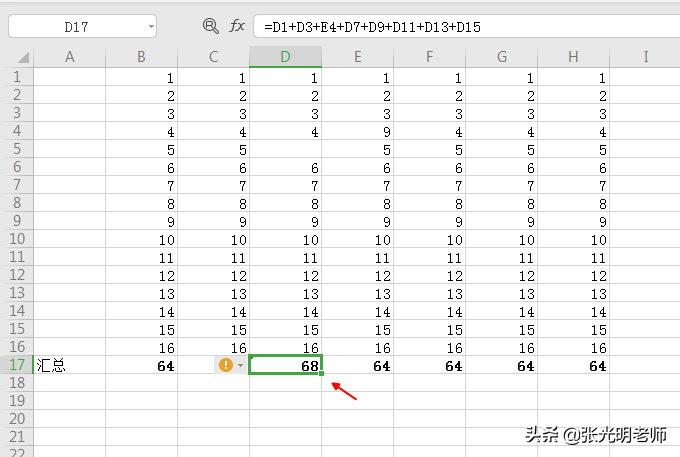Select cell G17 showing 64
The width and height of the screenshot is (680, 457).
(x=501, y=365)
